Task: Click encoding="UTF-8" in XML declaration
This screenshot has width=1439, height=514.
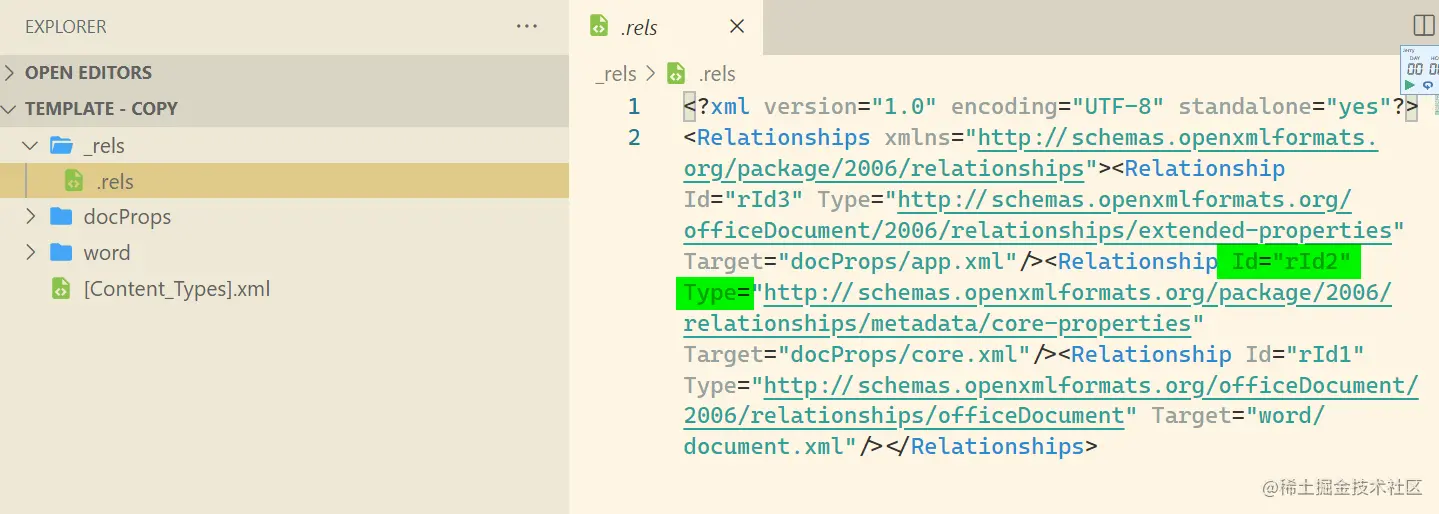Action: pyautogui.click(x=1057, y=106)
